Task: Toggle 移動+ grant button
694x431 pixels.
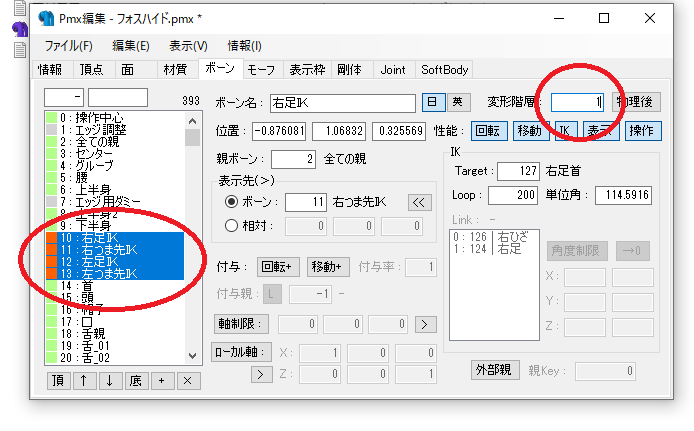Action: [x=328, y=267]
